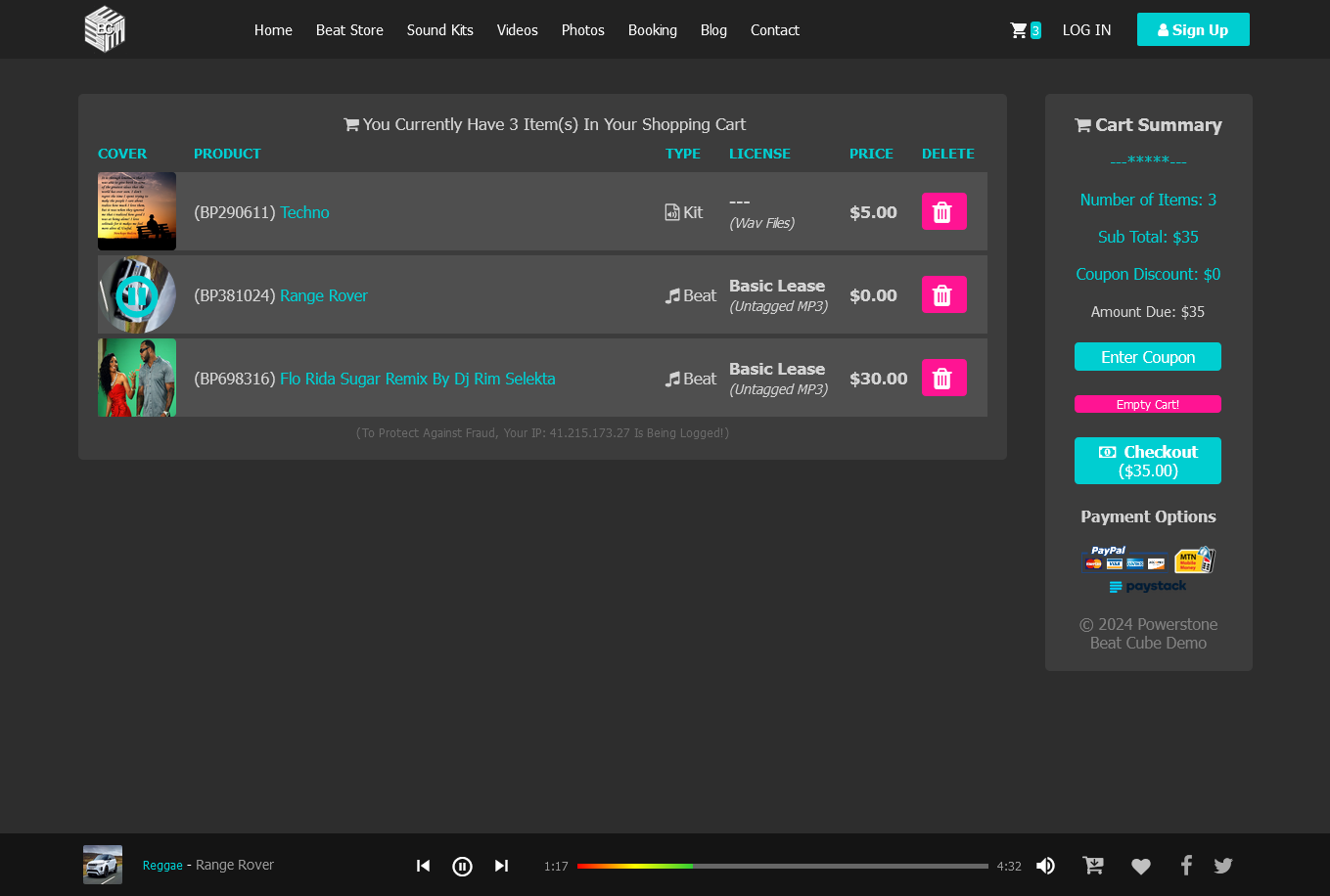This screenshot has height=896, width=1330.
Task: Open the Beat Store menu
Action: 349,30
